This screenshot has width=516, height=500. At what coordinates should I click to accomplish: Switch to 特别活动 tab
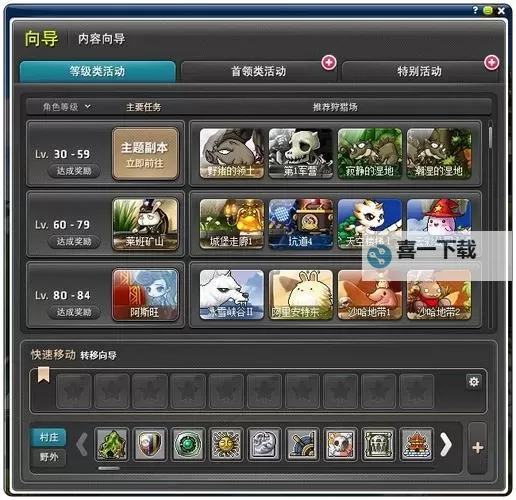419,71
